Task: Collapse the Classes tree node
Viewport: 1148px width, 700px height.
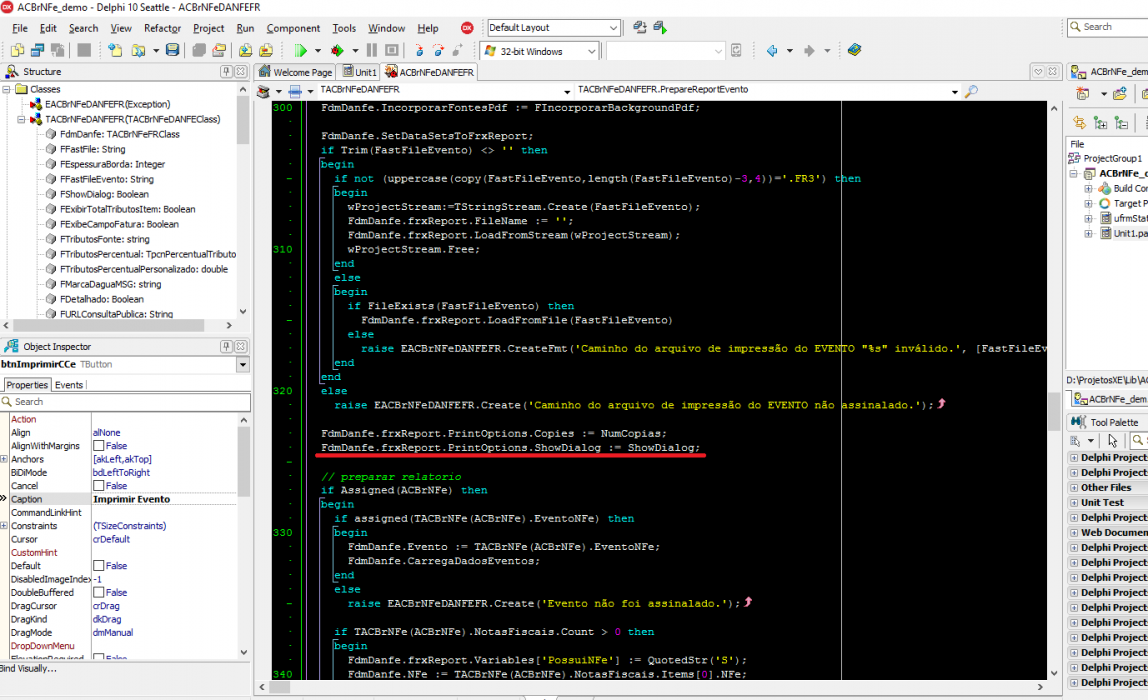Action: click(x=7, y=89)
